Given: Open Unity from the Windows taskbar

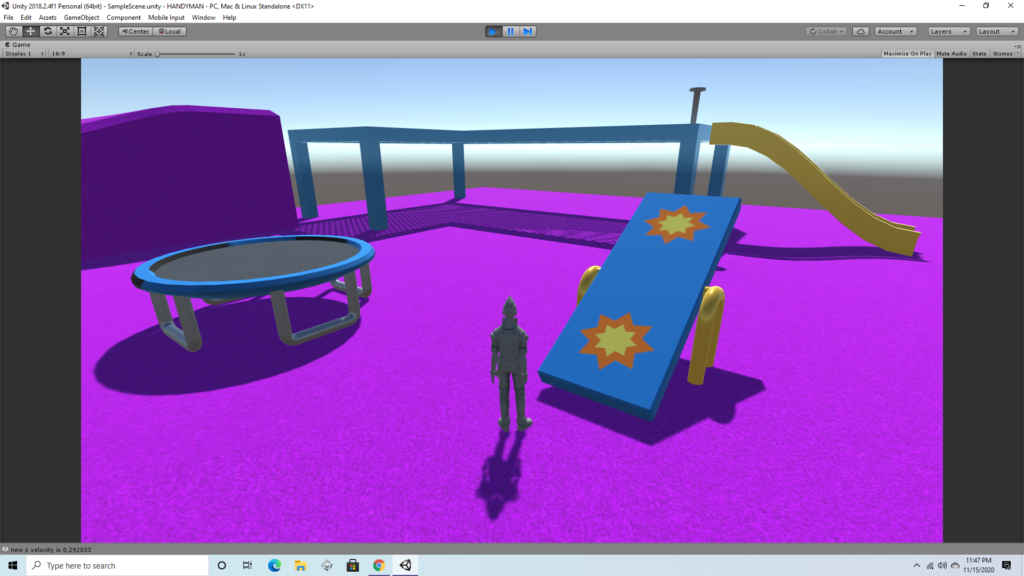Looking at the screenshot, I should [x=405, y=565].
